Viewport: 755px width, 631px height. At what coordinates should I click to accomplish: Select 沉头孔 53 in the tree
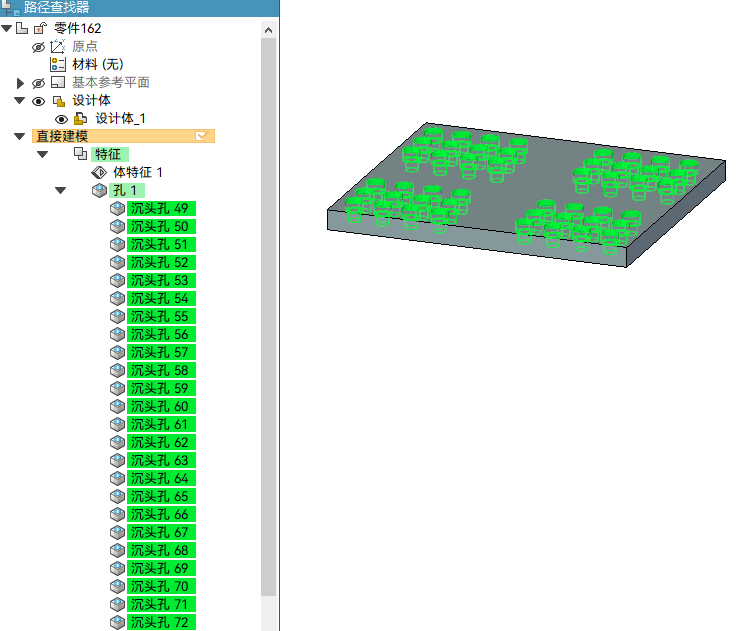[x=161, y=280]
